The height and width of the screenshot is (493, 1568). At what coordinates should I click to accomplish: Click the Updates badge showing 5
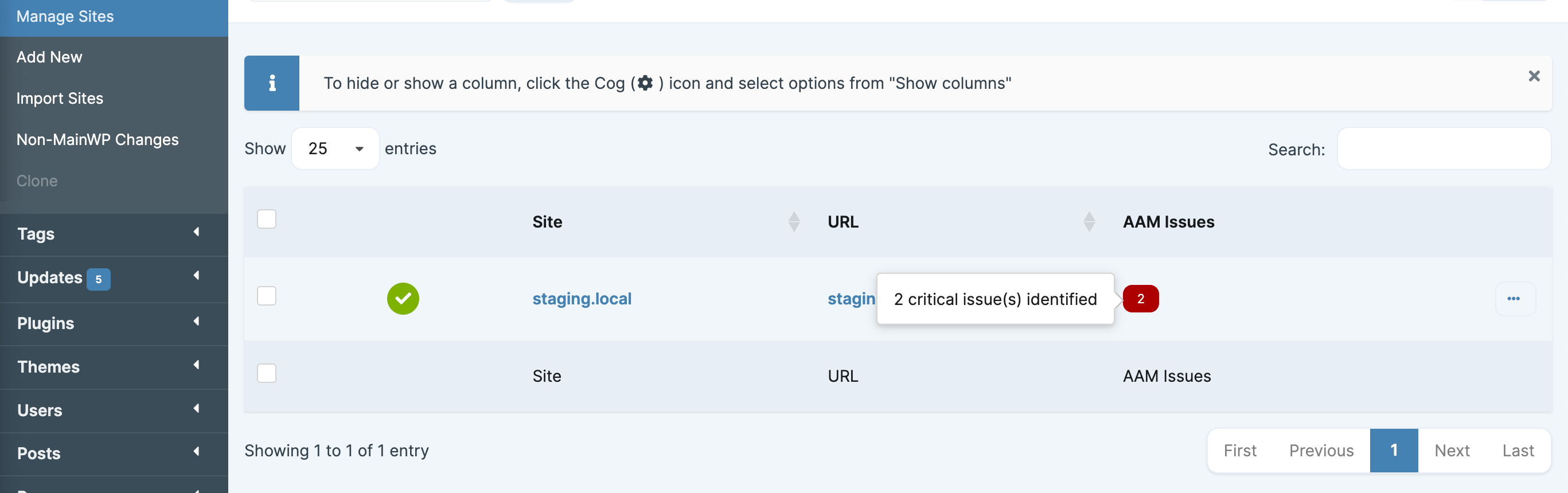98,279
